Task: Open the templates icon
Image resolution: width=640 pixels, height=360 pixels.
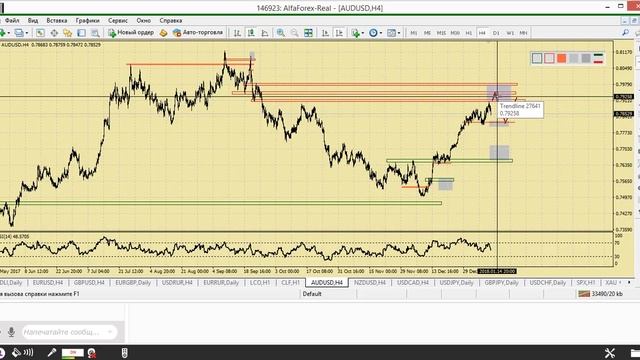Action: coord(391,33)
